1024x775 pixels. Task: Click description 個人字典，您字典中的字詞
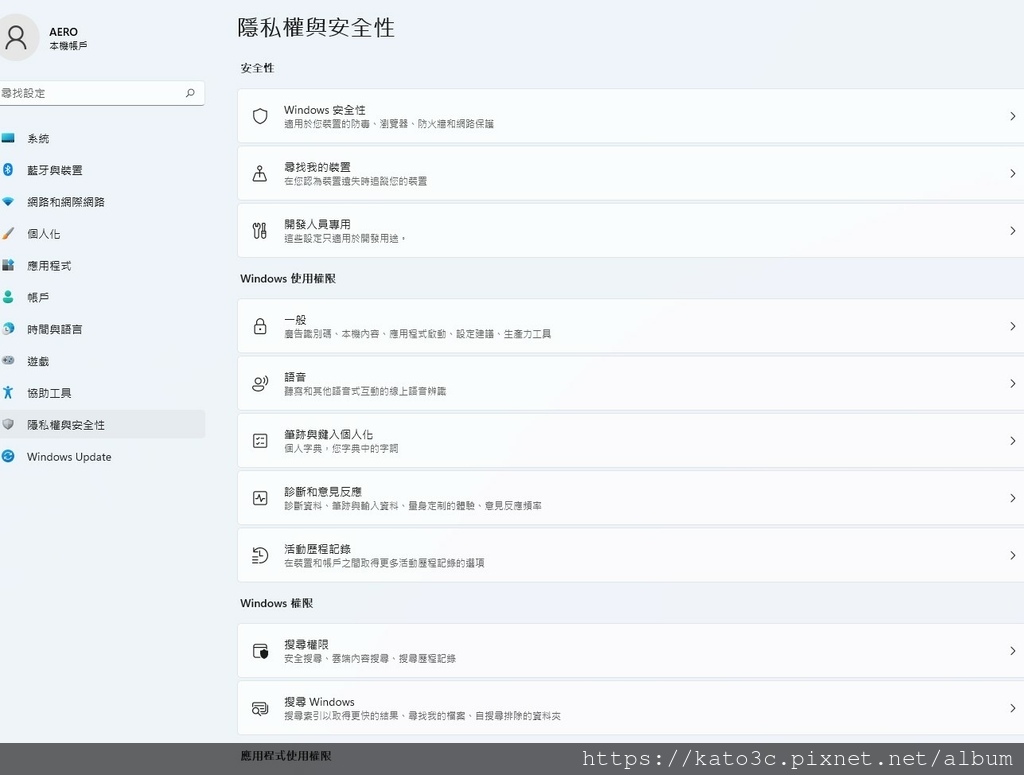coord(341,449)
